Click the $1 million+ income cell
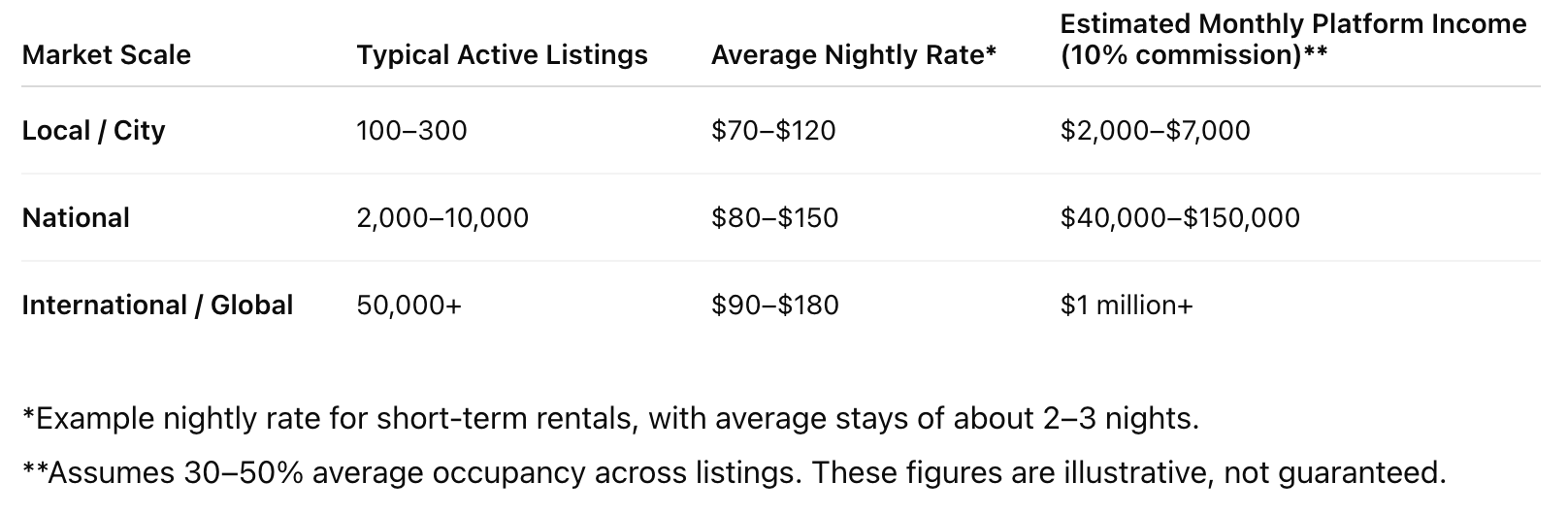The height and width of the screenshot is (514, 1568). (1126, 305)
